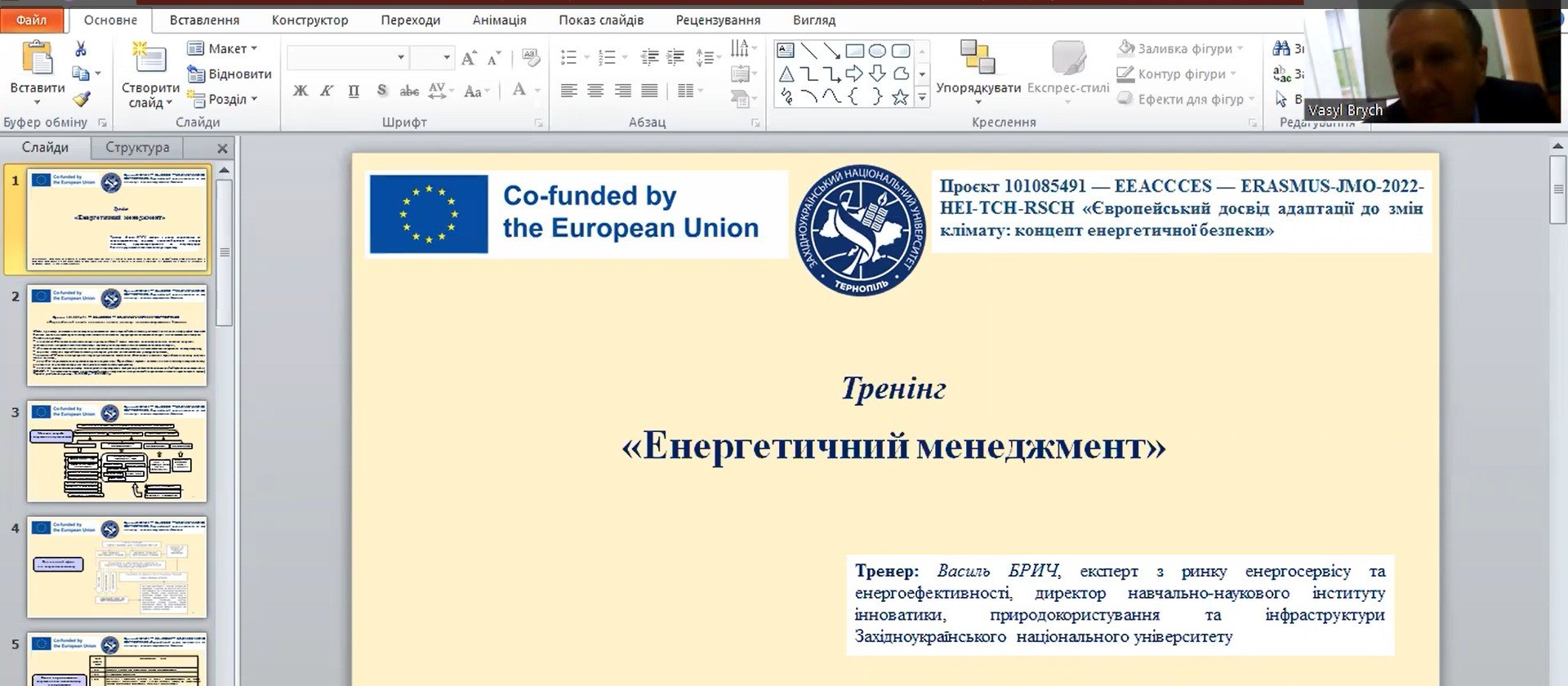Open the font name dropdown

pyautogui.click(x=401, y=57)
